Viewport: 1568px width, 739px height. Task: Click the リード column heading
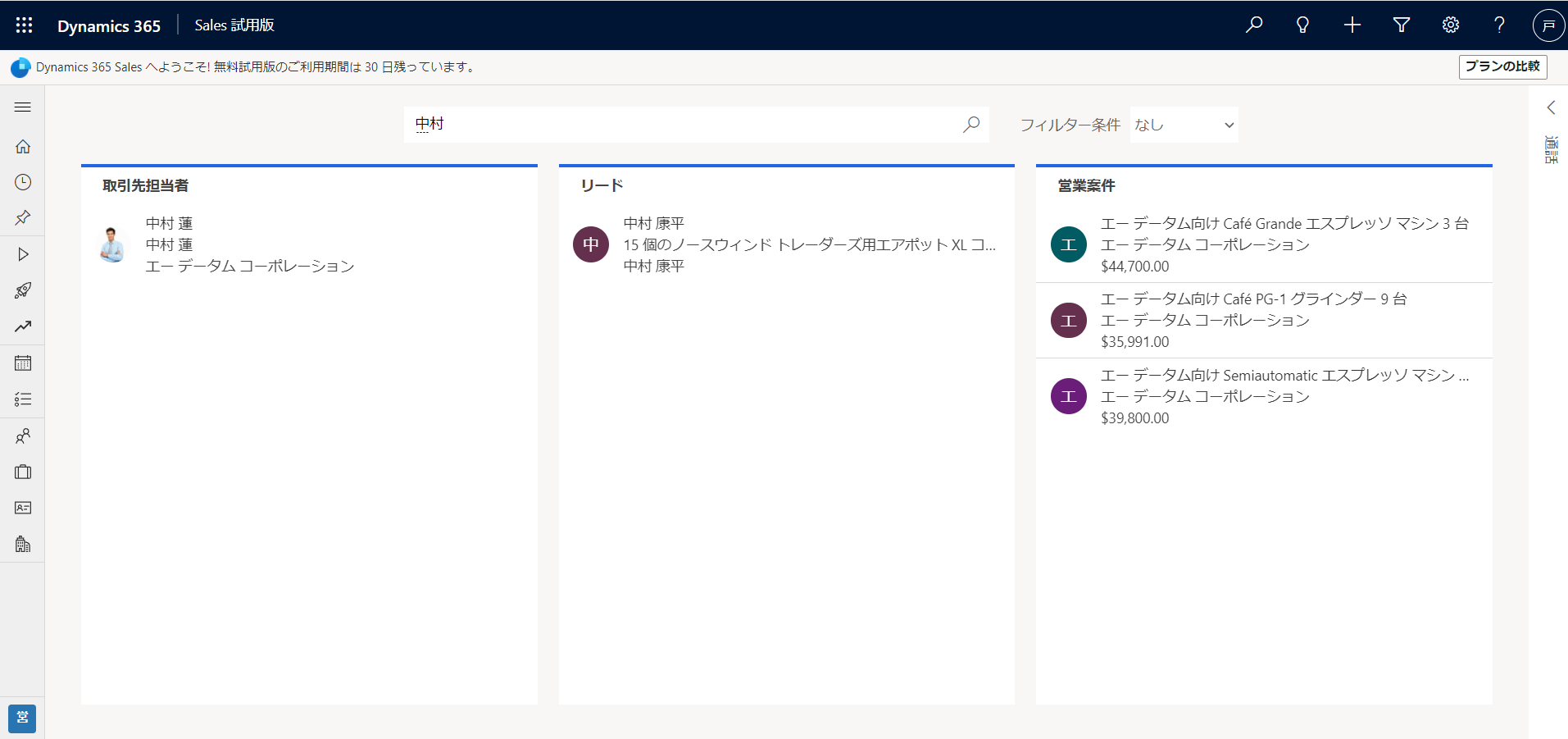point(602,185)
